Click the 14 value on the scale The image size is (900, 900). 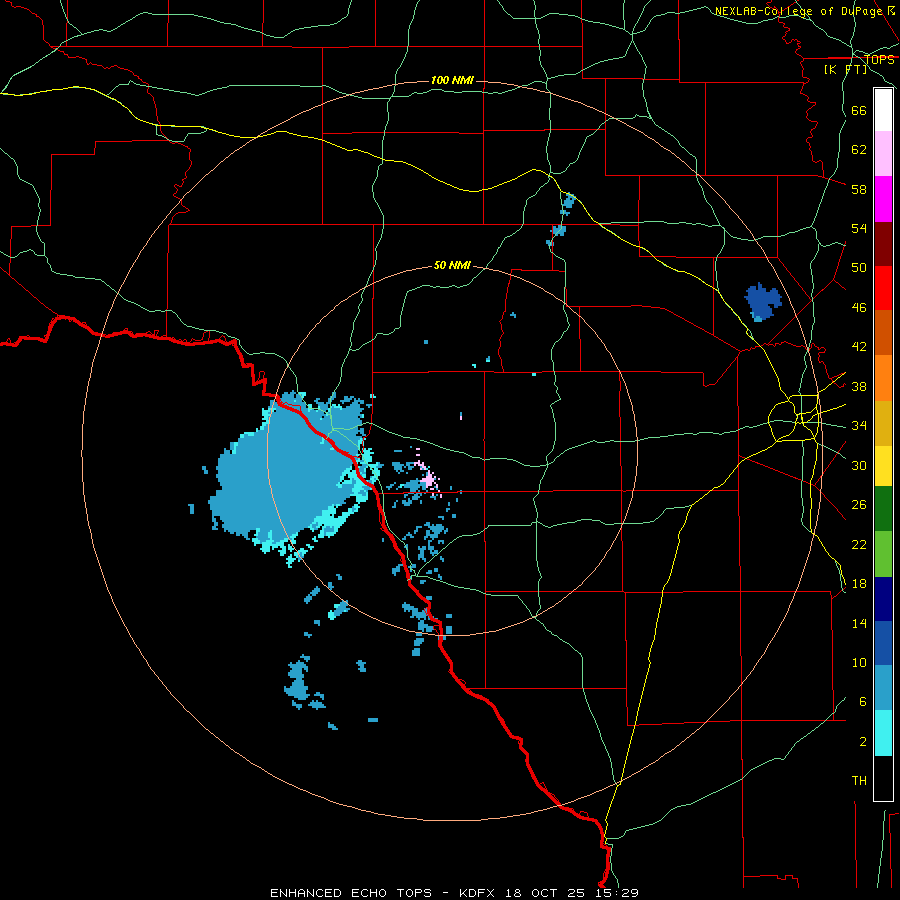(x=859, y=623)
